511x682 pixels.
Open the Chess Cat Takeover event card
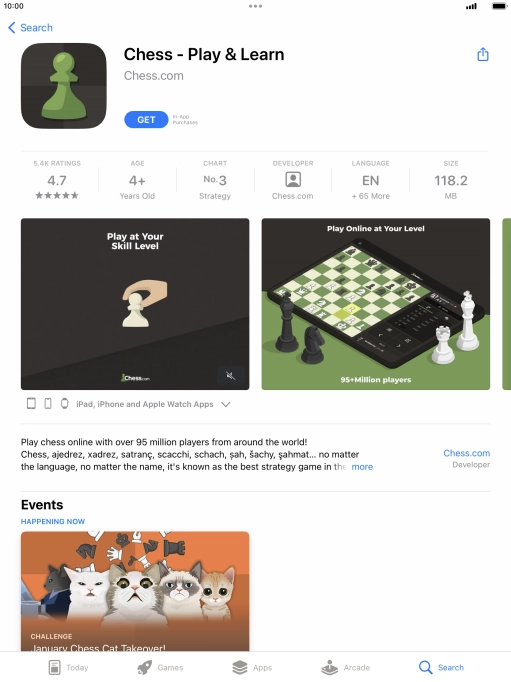click(x=135, y=591)
